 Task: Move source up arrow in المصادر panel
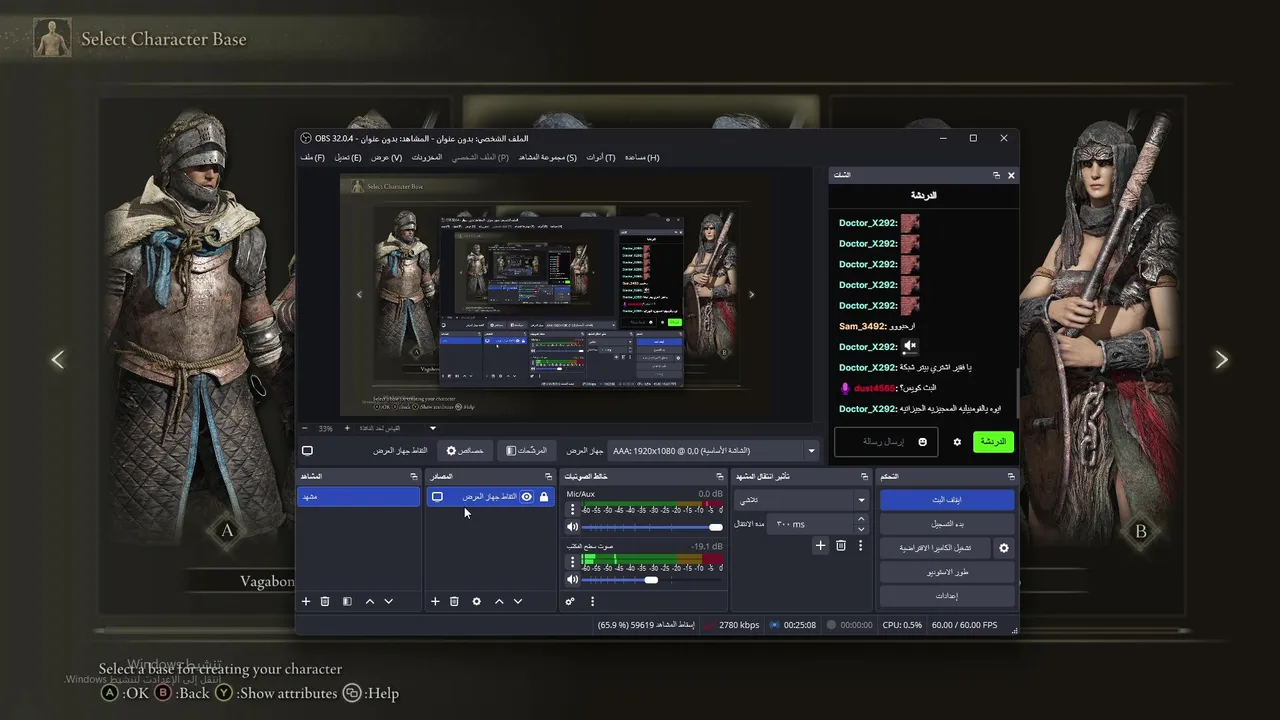[x=499, y=601]
